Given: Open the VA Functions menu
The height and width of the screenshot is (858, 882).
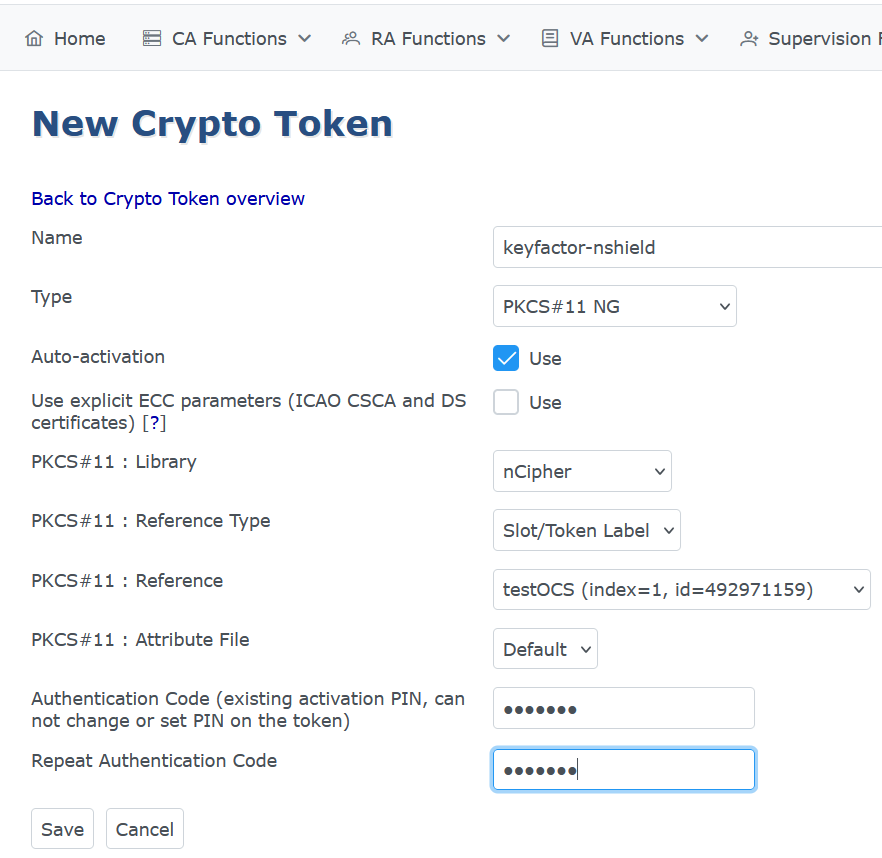Looking at the screenshot, I should tap(624, 38).
